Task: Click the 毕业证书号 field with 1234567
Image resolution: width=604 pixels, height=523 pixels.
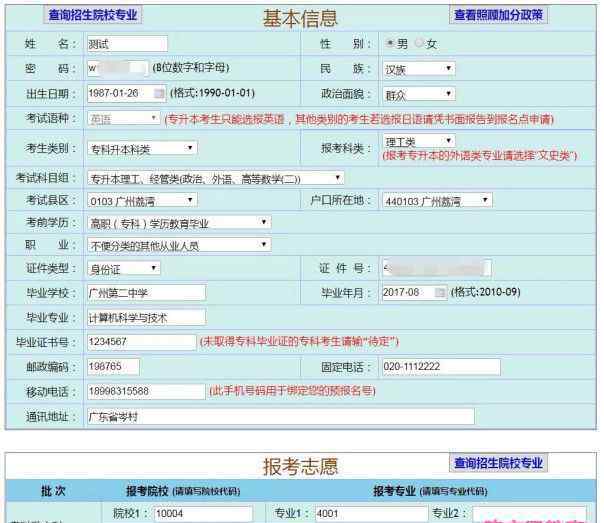Action: point(142,342)
